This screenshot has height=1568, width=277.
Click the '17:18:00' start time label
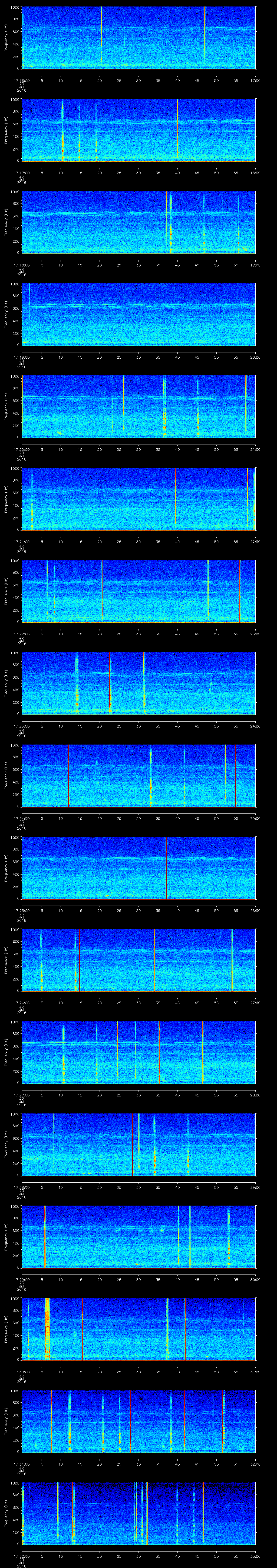pos(21,265)
